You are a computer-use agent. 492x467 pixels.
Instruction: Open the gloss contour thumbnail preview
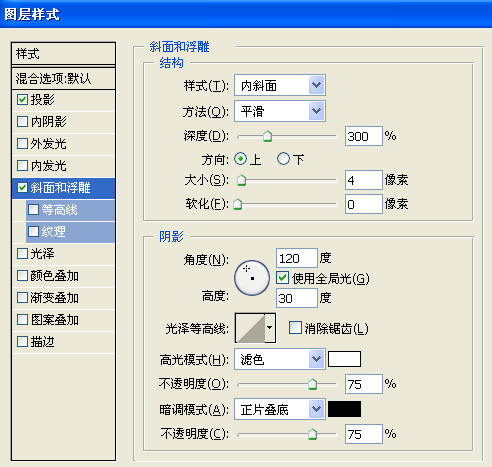(x=250, y=328)
